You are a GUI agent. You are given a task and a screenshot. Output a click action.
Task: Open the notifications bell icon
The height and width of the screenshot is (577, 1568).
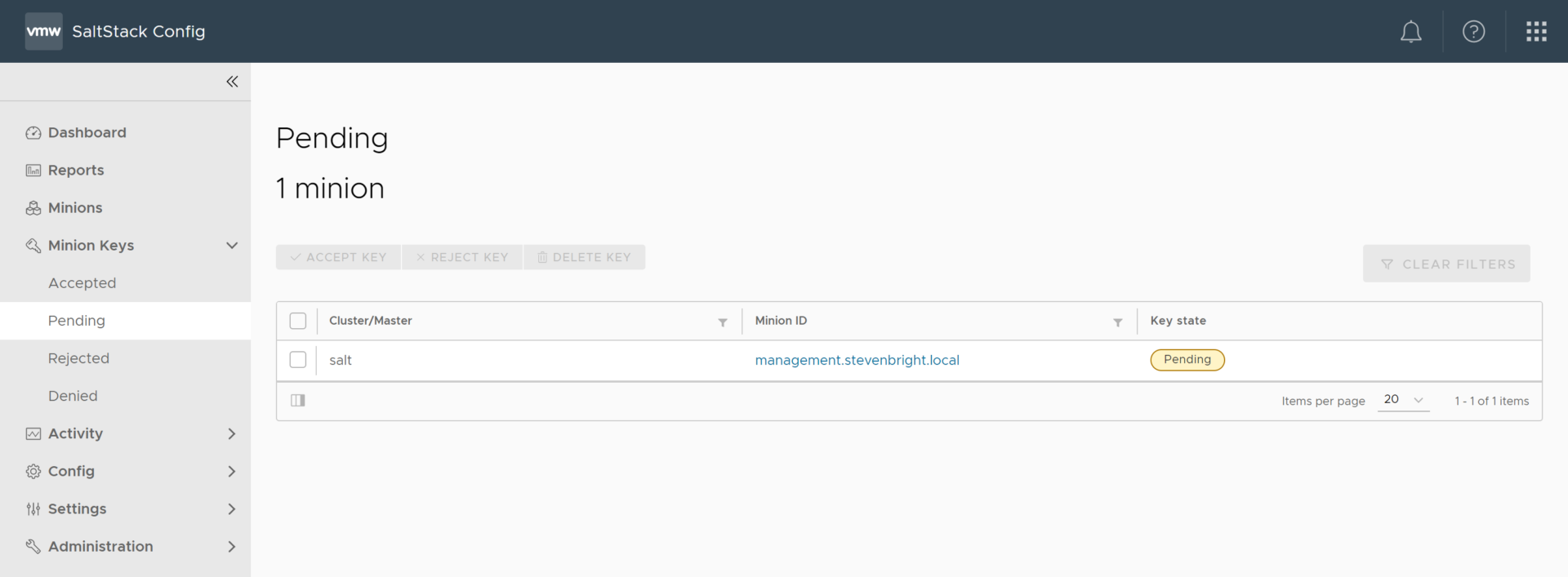tap(1410, 32)
